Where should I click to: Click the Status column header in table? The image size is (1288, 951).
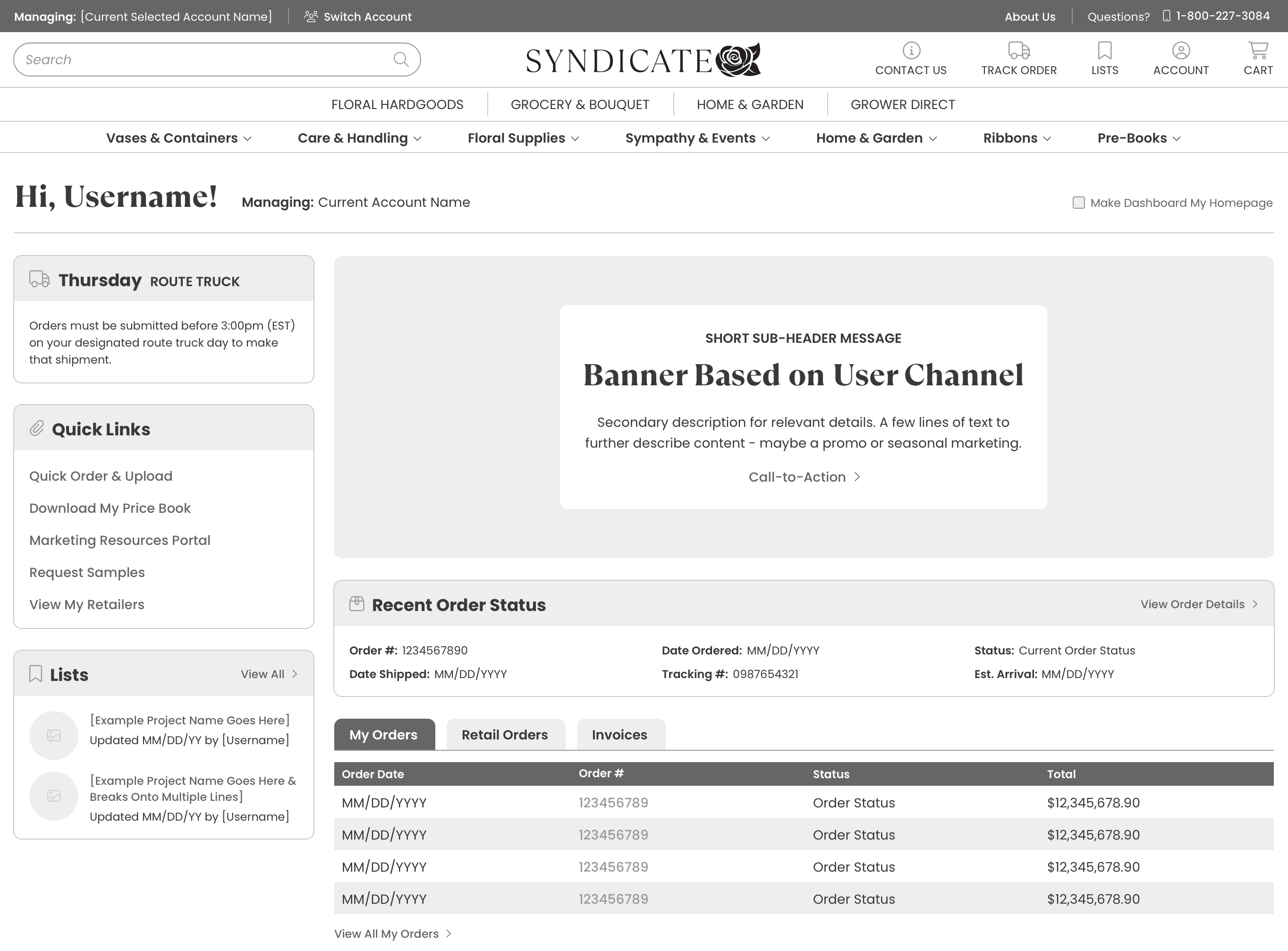(x=831, y=774)
